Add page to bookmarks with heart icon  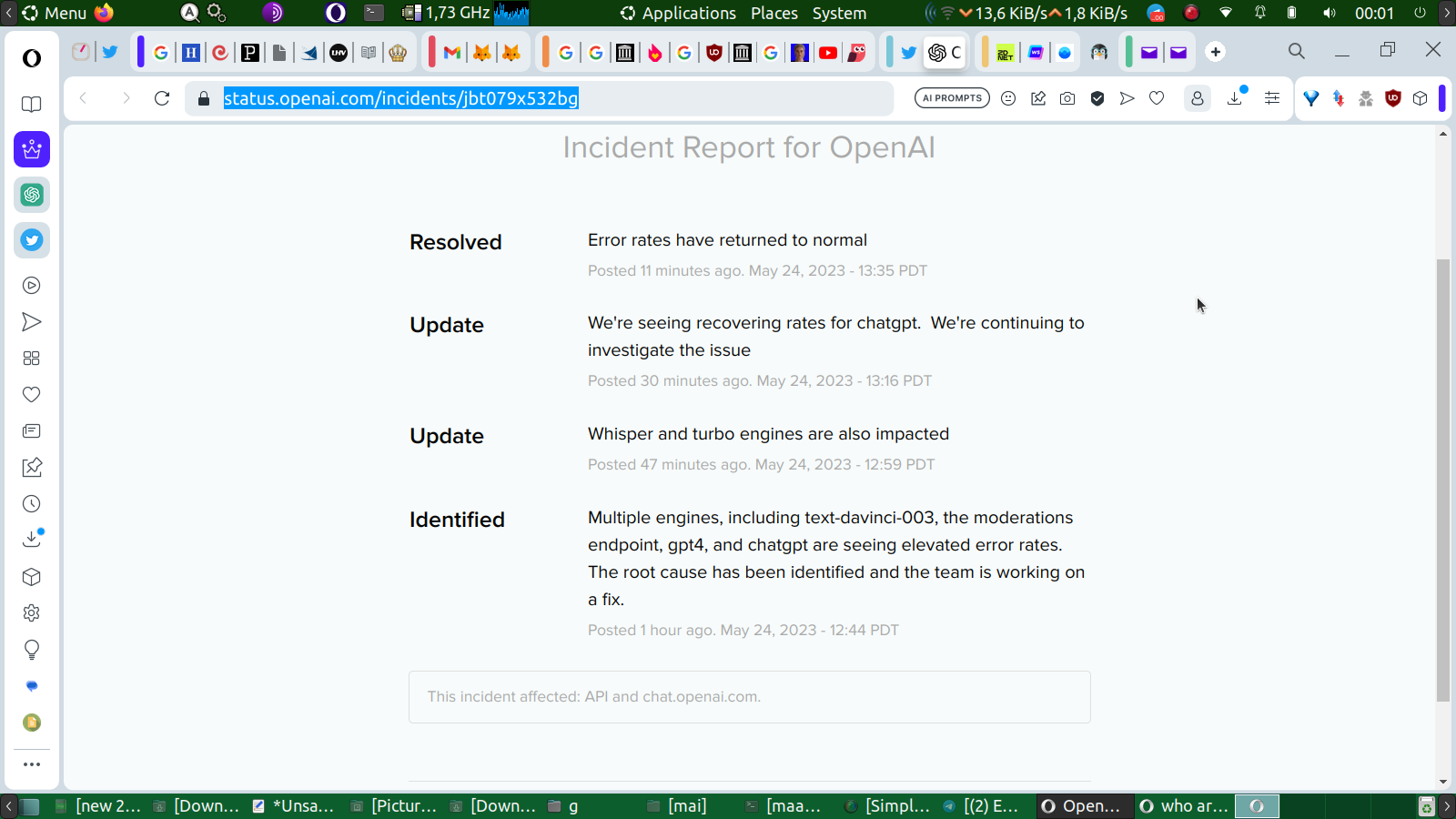(x=1157, y=98)
